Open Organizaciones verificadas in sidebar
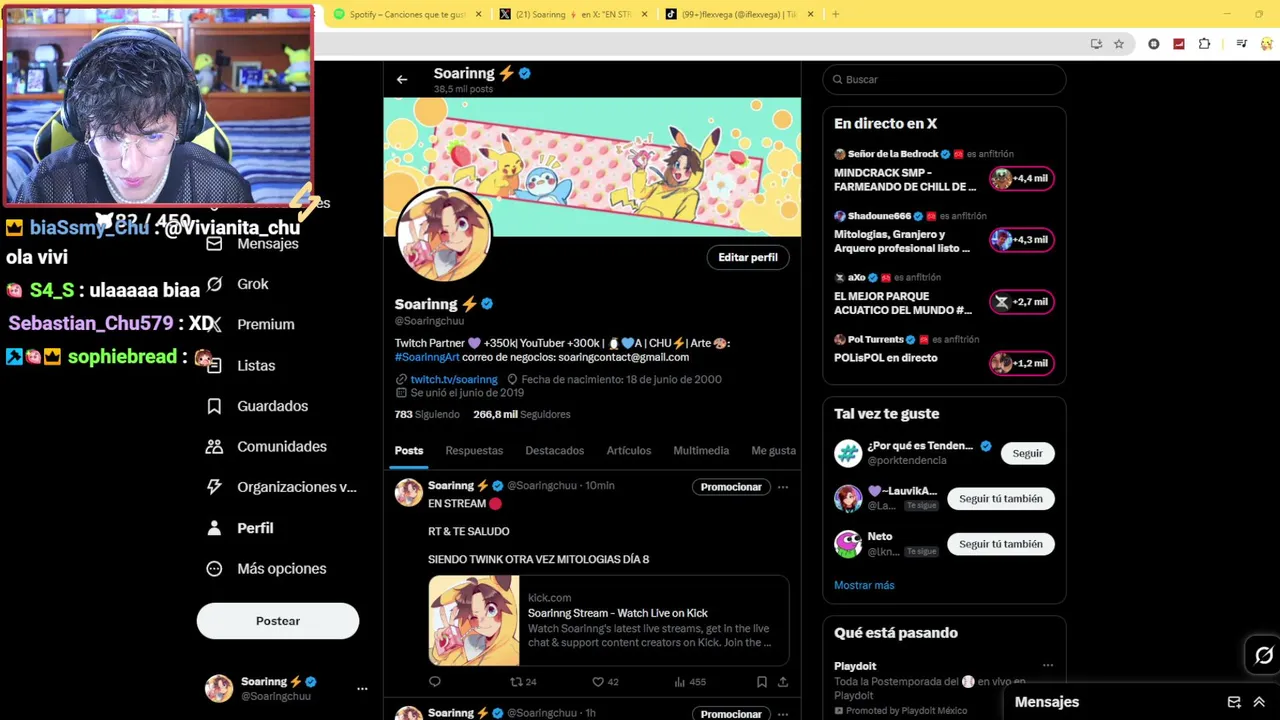The width and height of the screenshot is (1280, 720). click(281, 487)
